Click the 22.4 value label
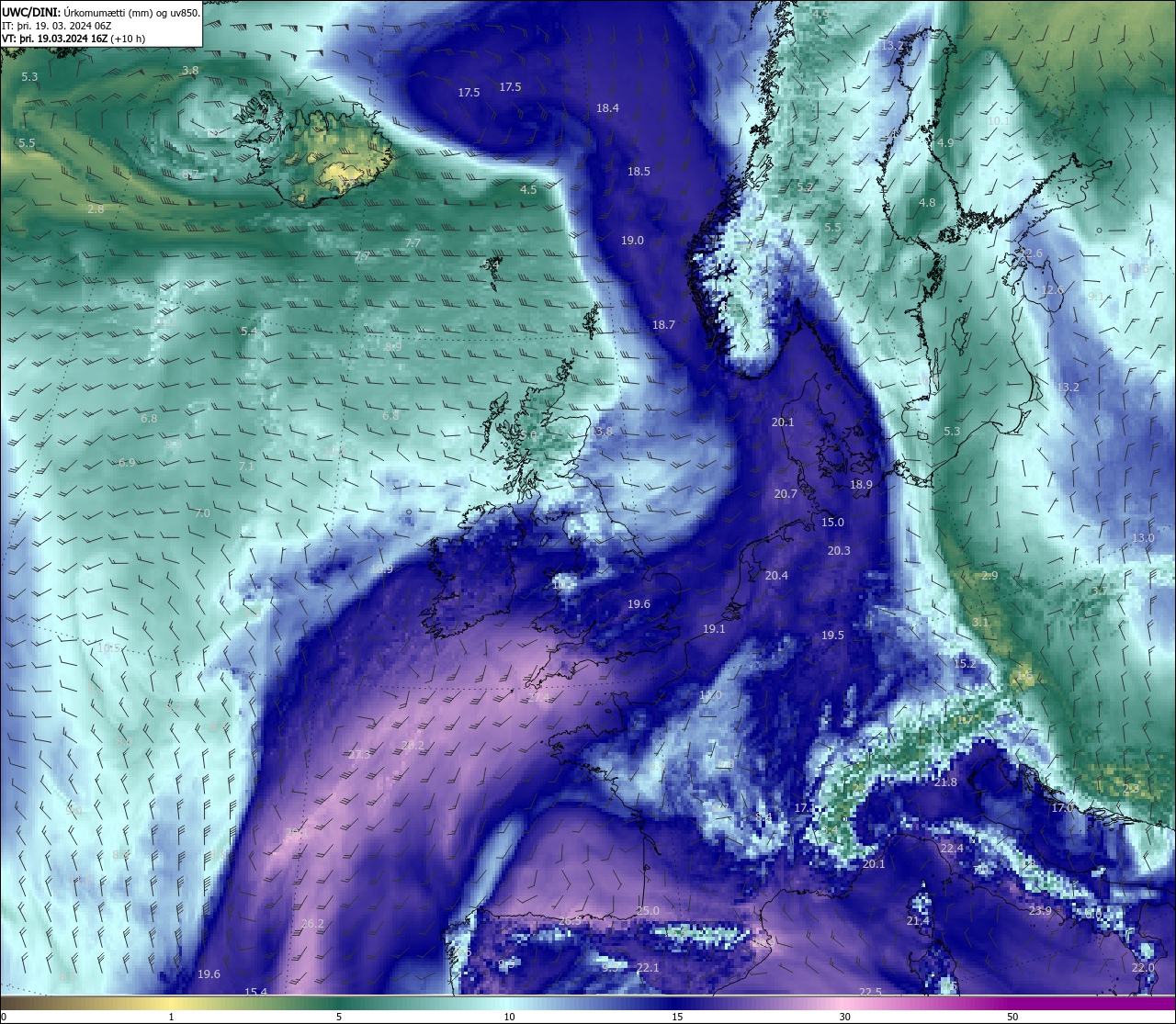Screen dimensions: 1176x1024 952,848
